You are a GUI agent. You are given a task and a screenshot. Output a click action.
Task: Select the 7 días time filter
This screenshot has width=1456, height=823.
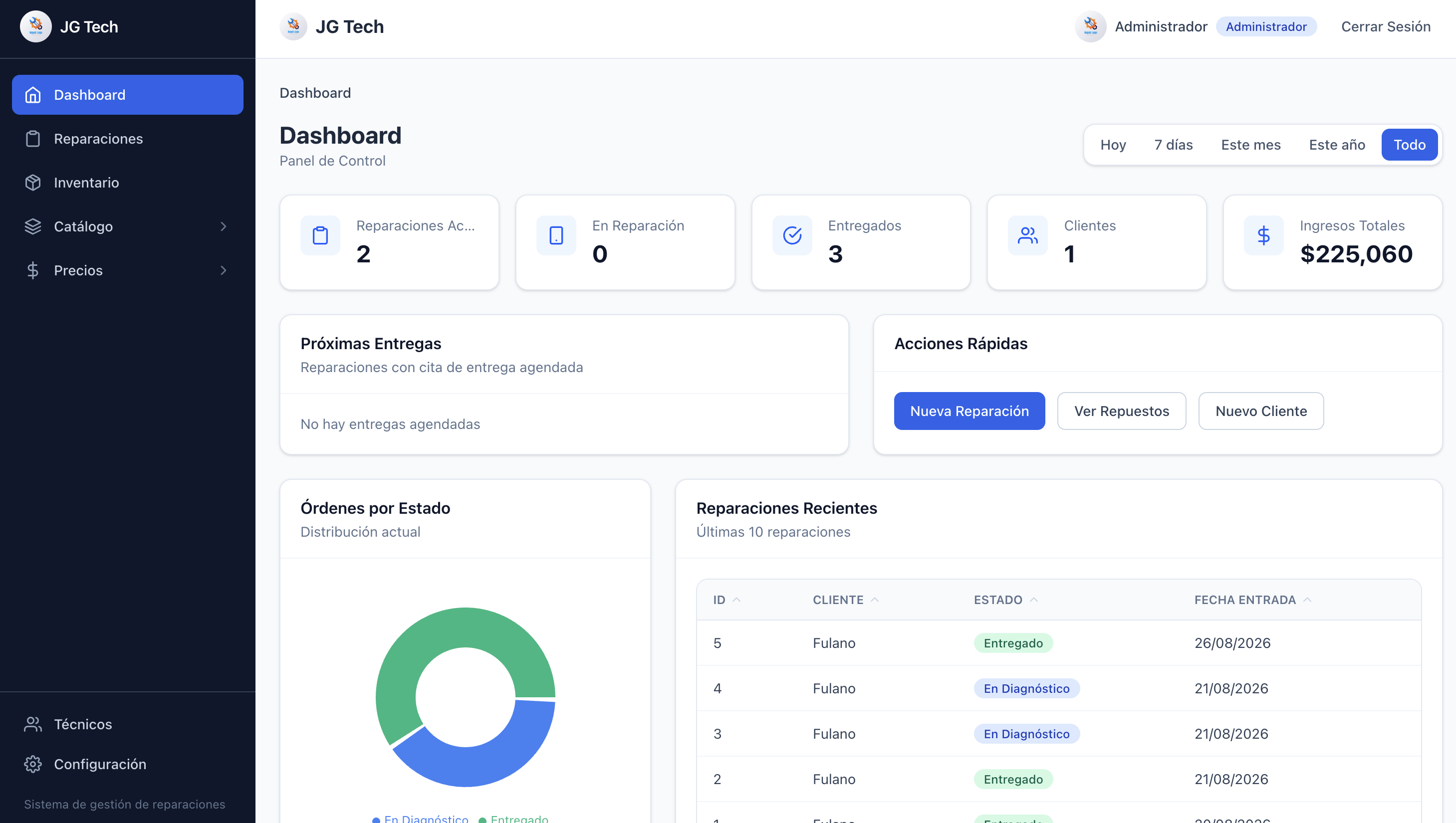tap(1173, 145)
